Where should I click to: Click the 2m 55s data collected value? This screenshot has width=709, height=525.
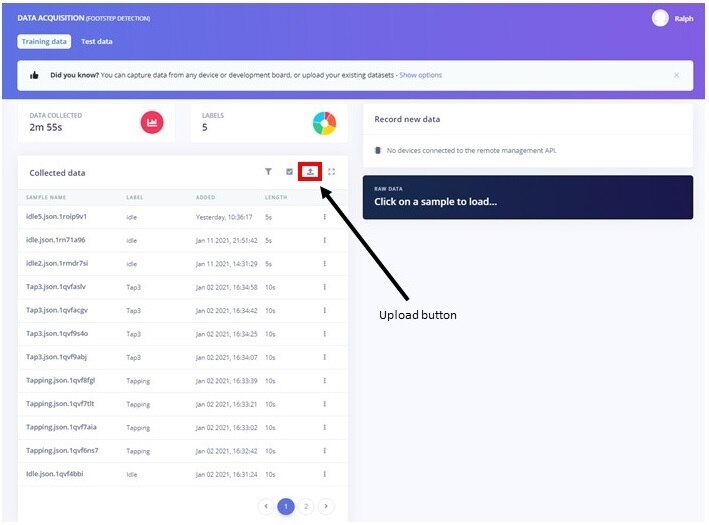pos(46,128)
